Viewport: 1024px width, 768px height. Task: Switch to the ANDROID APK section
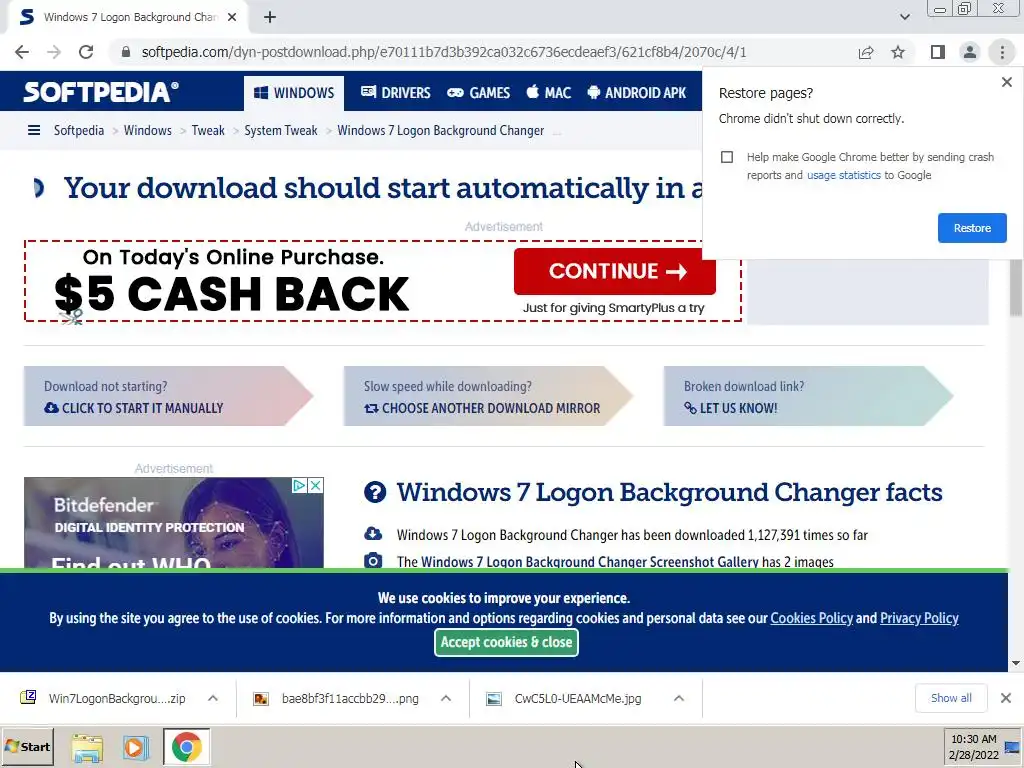(636, 93)
